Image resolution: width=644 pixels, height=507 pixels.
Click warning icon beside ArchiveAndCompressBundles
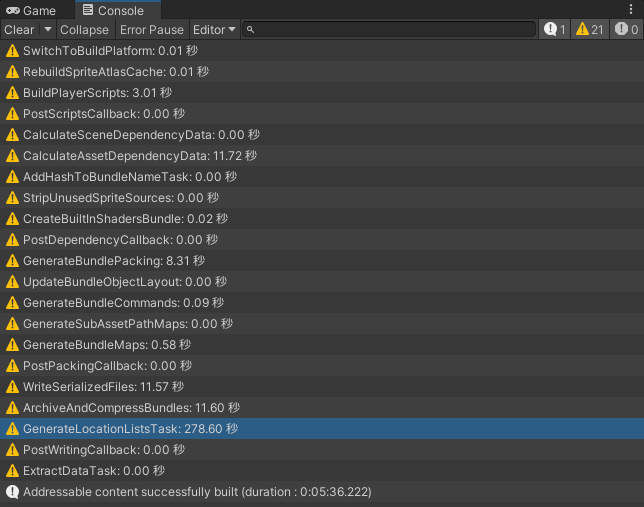[12, 408]
